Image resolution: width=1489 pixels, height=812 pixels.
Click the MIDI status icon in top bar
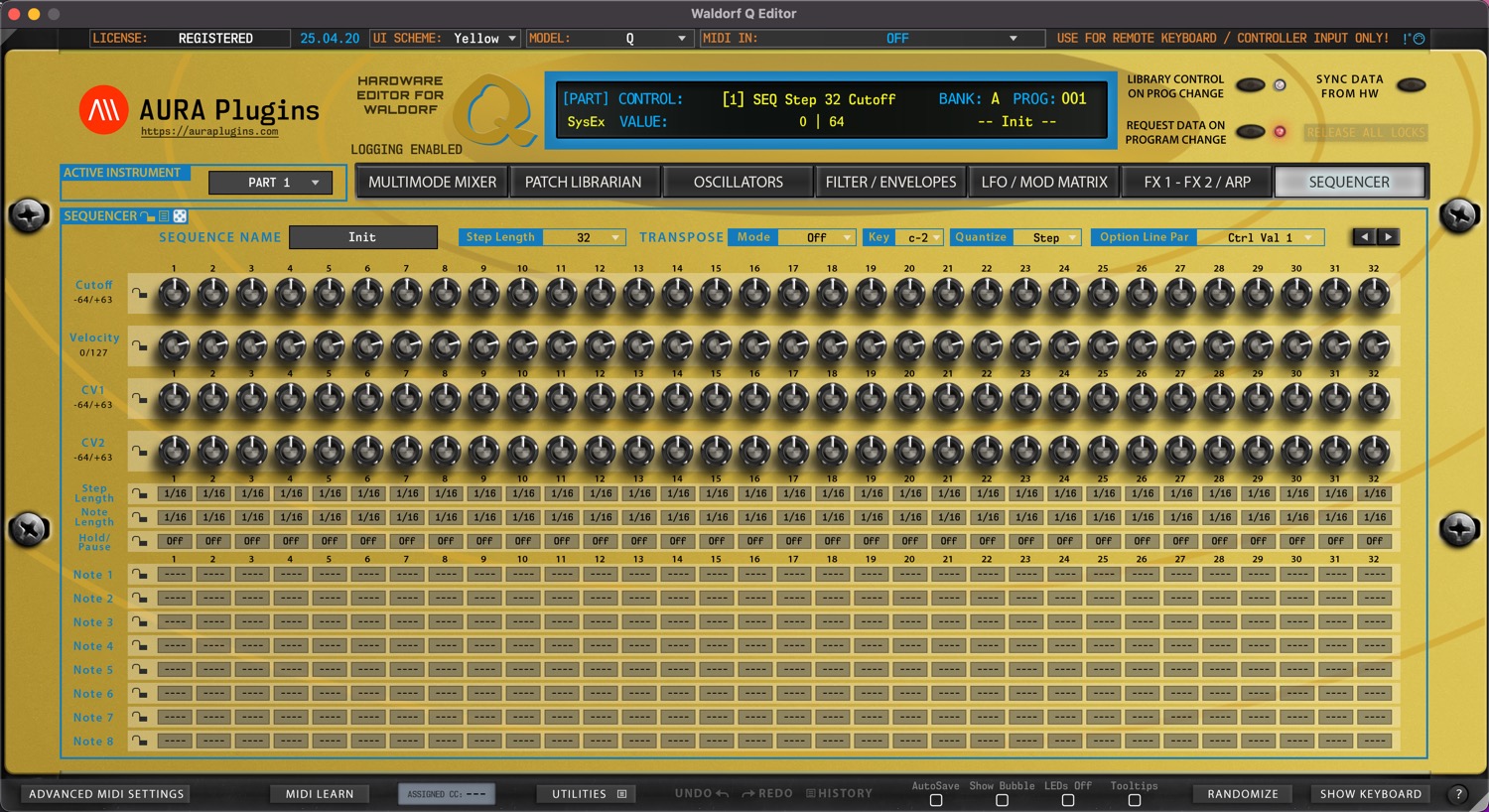(x=1415, y=39)
